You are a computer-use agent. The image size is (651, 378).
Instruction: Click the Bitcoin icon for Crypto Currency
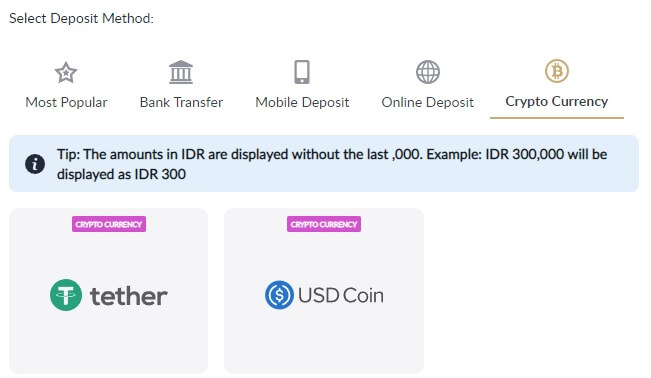557,71
